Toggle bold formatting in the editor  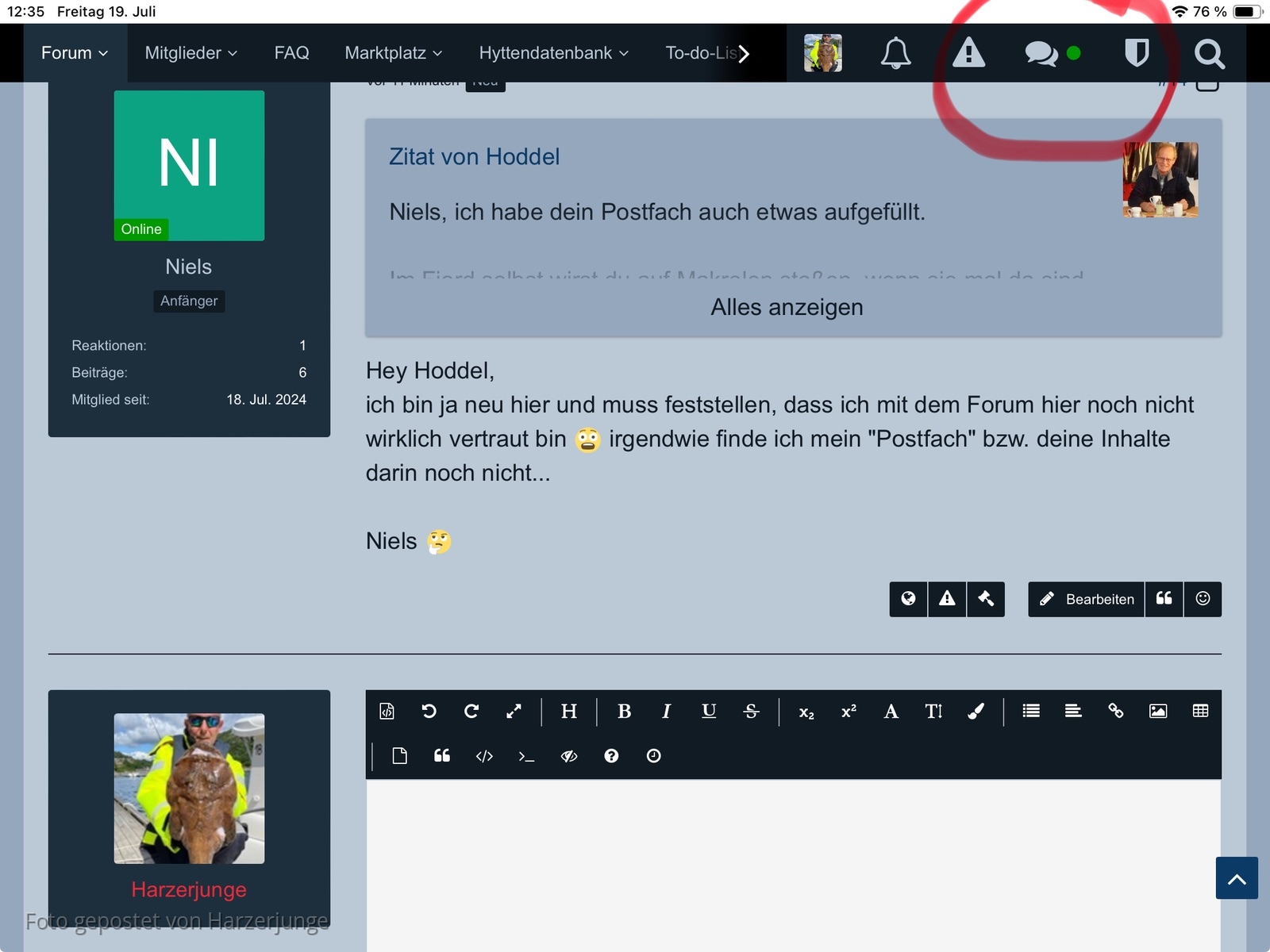point(624,712)
